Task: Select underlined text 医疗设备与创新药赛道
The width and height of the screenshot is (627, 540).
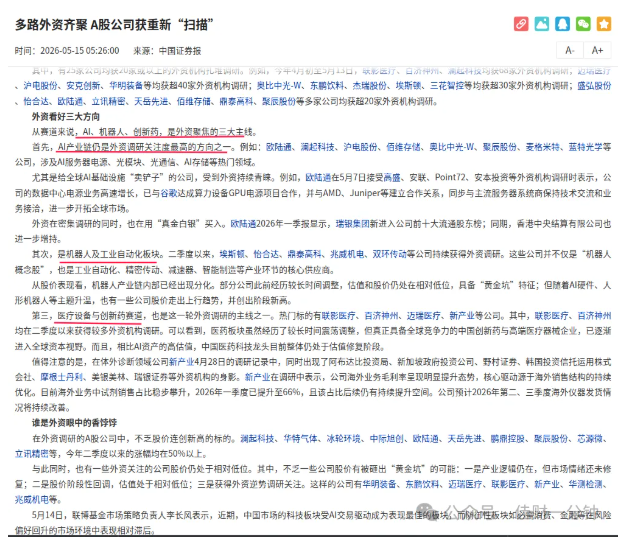Action: pos(100,316)
